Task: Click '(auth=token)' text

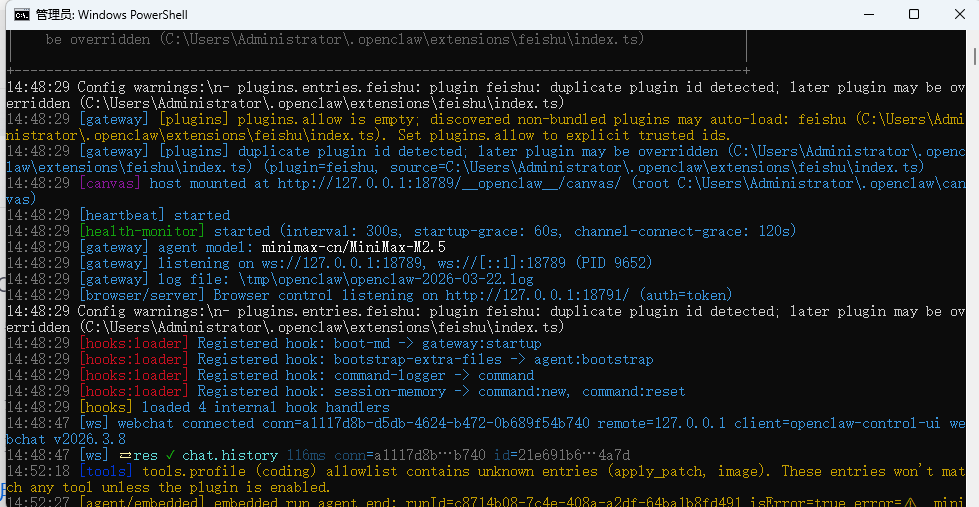Action: point(685,295)
